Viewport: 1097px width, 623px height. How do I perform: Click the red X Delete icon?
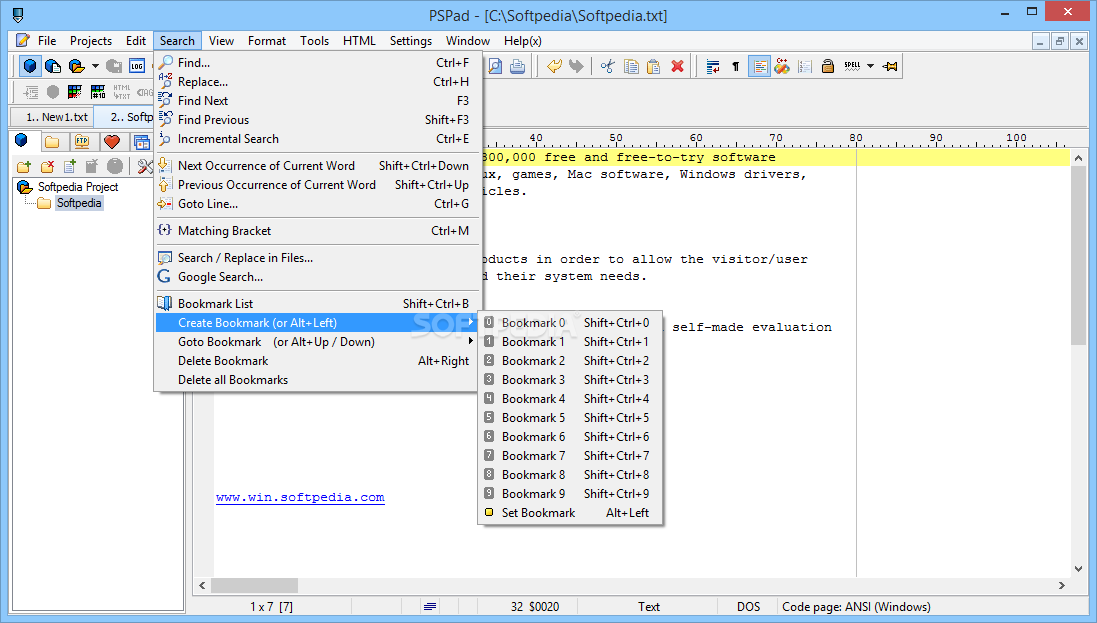[x=677, y=66]
